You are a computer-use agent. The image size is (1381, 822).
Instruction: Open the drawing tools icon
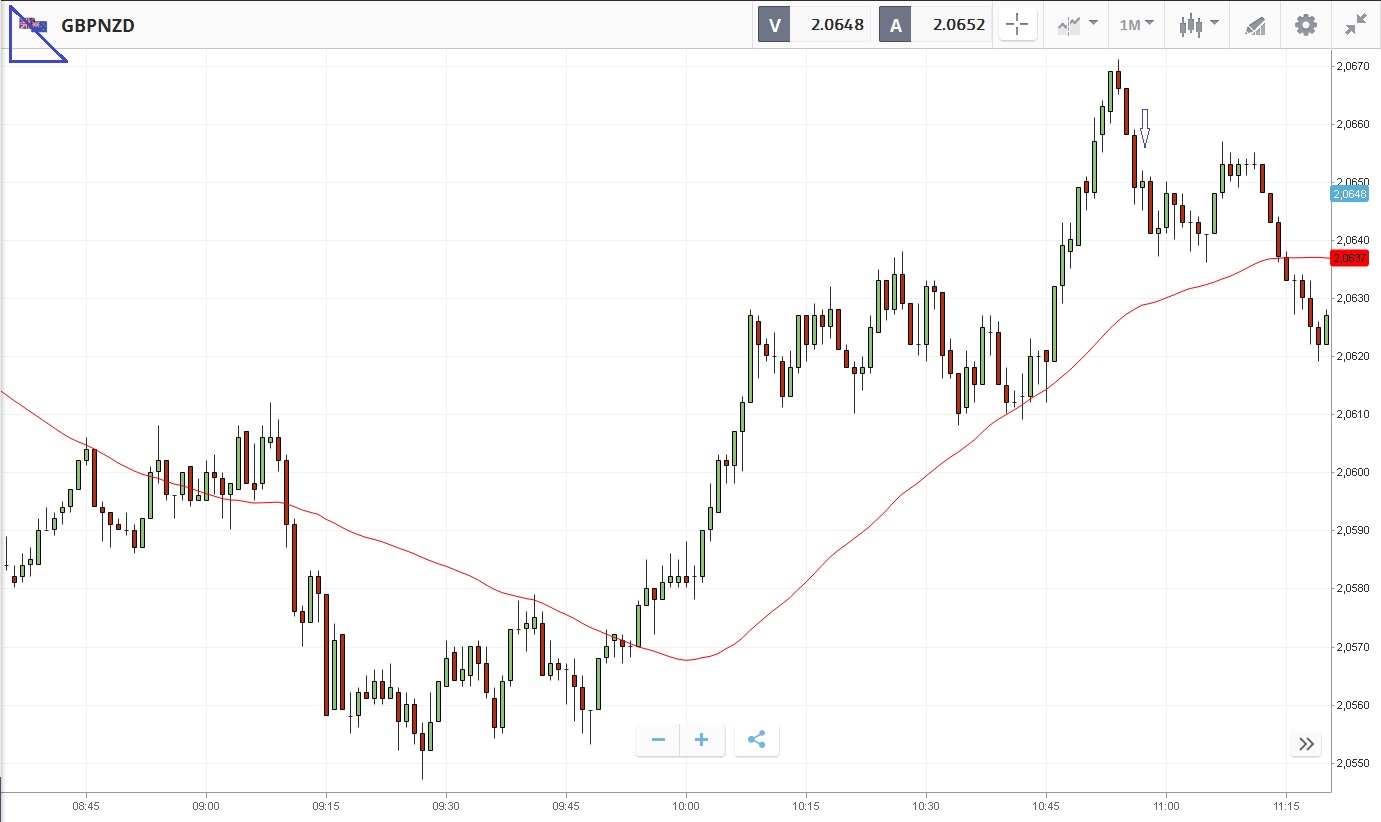(x=1256, y=25)
